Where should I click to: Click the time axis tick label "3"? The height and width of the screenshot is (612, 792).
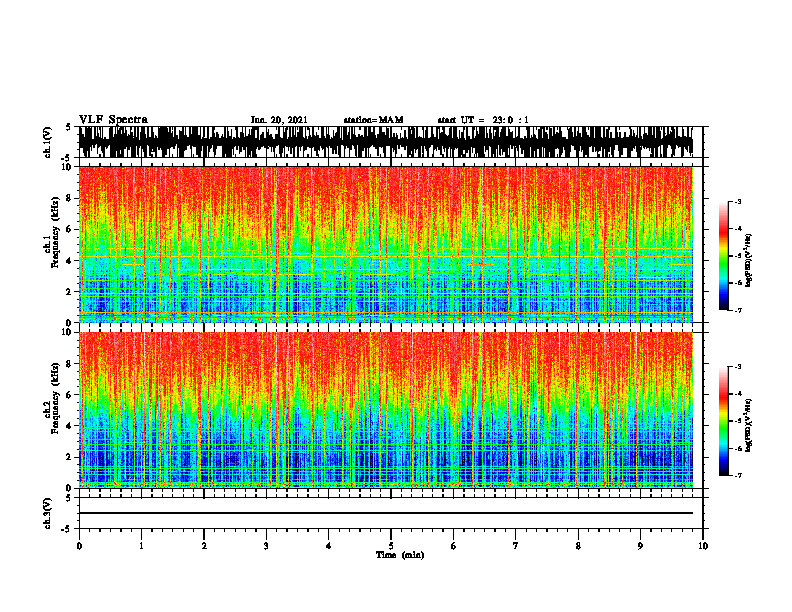click(x=266, y=546)
